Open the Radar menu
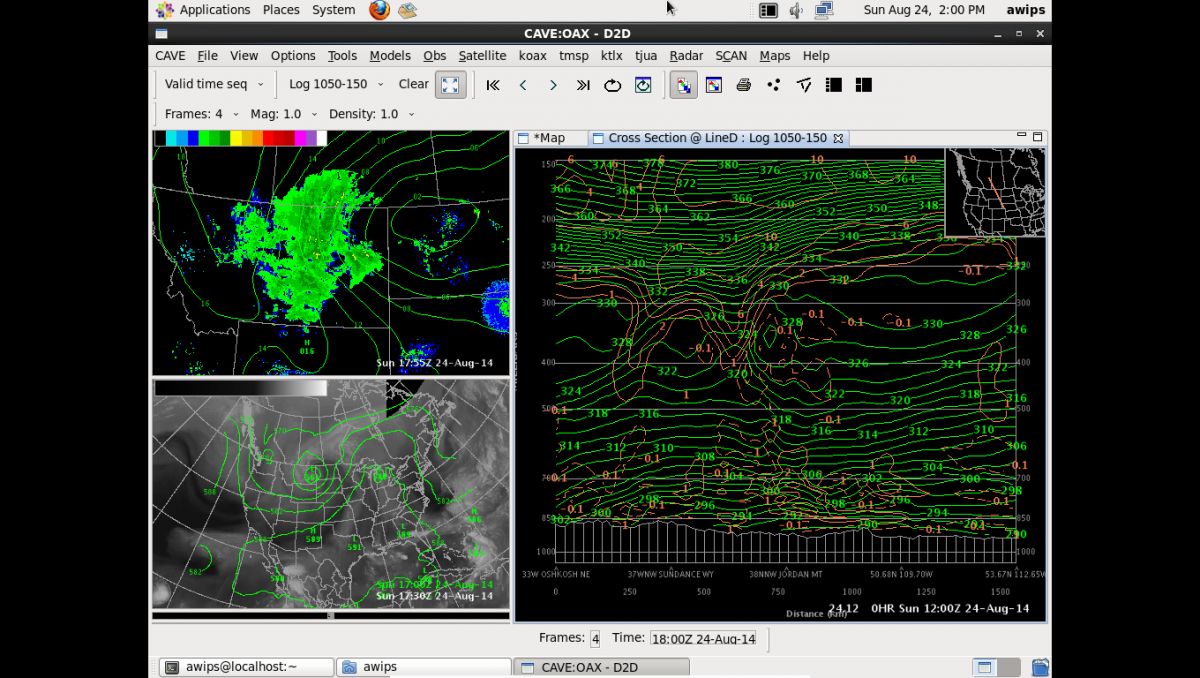1200x678 pixels. 686,56
